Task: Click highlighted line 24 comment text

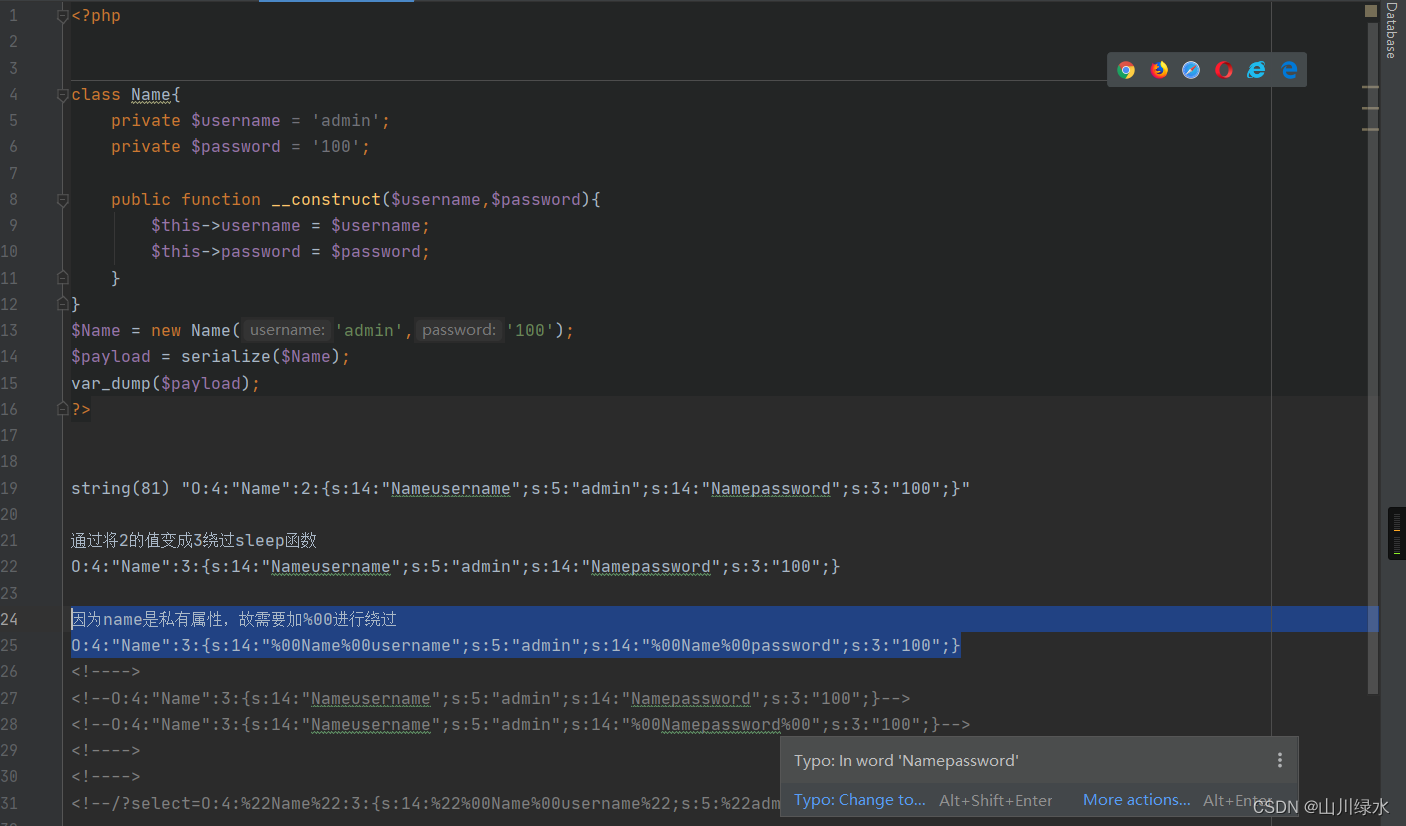Action: (234, 619)
